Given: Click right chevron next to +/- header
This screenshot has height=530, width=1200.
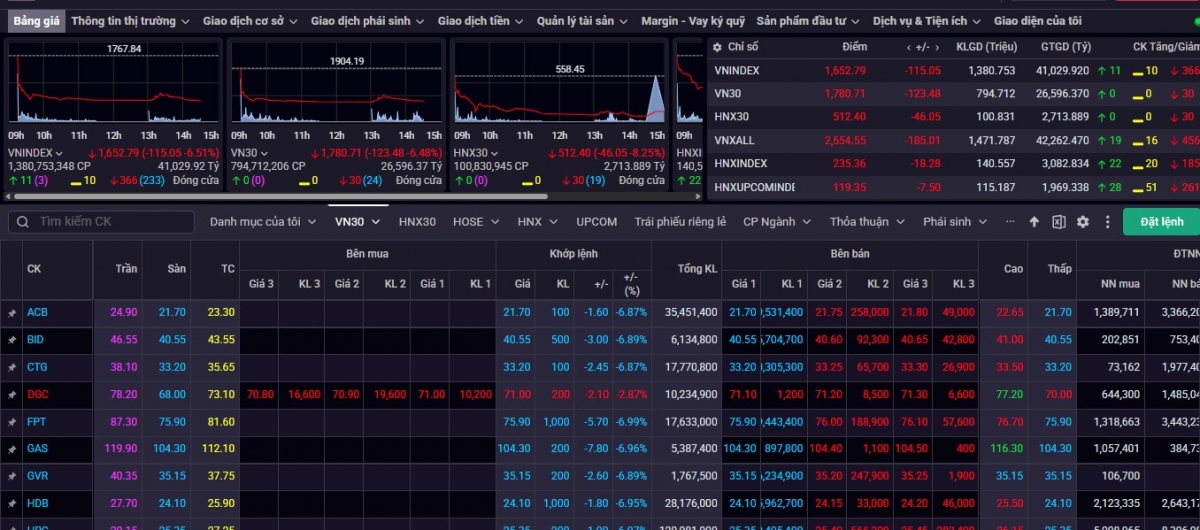Looking at the screenshot, I should pyautogui.click(x=936, y=47).
